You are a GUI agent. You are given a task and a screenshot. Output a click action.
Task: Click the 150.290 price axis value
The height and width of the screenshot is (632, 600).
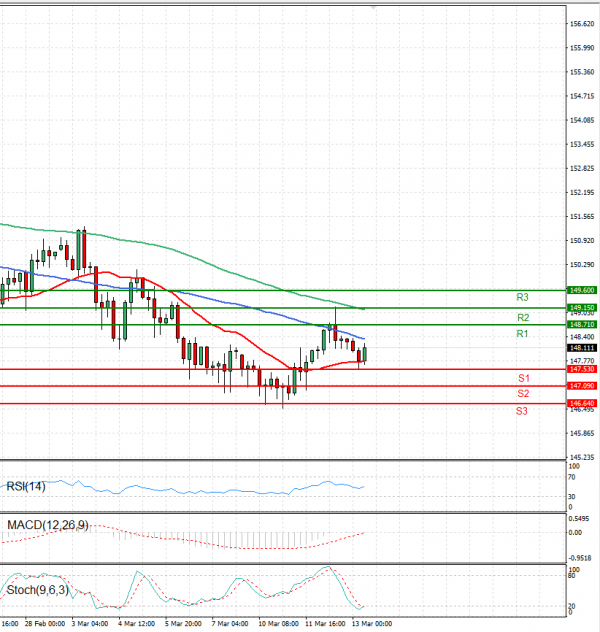pos(582,265)
